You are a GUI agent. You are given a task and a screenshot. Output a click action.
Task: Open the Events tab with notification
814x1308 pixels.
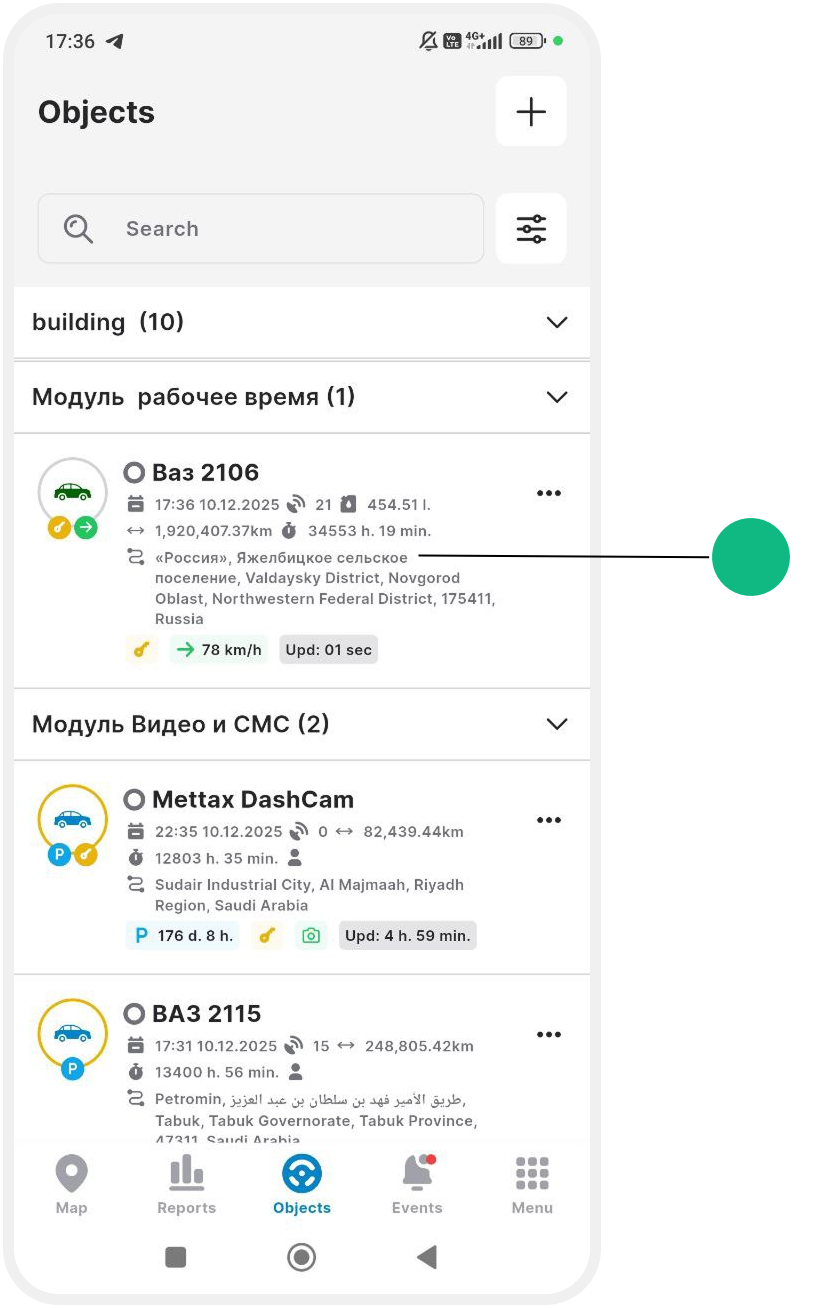tap(417, 1184)
